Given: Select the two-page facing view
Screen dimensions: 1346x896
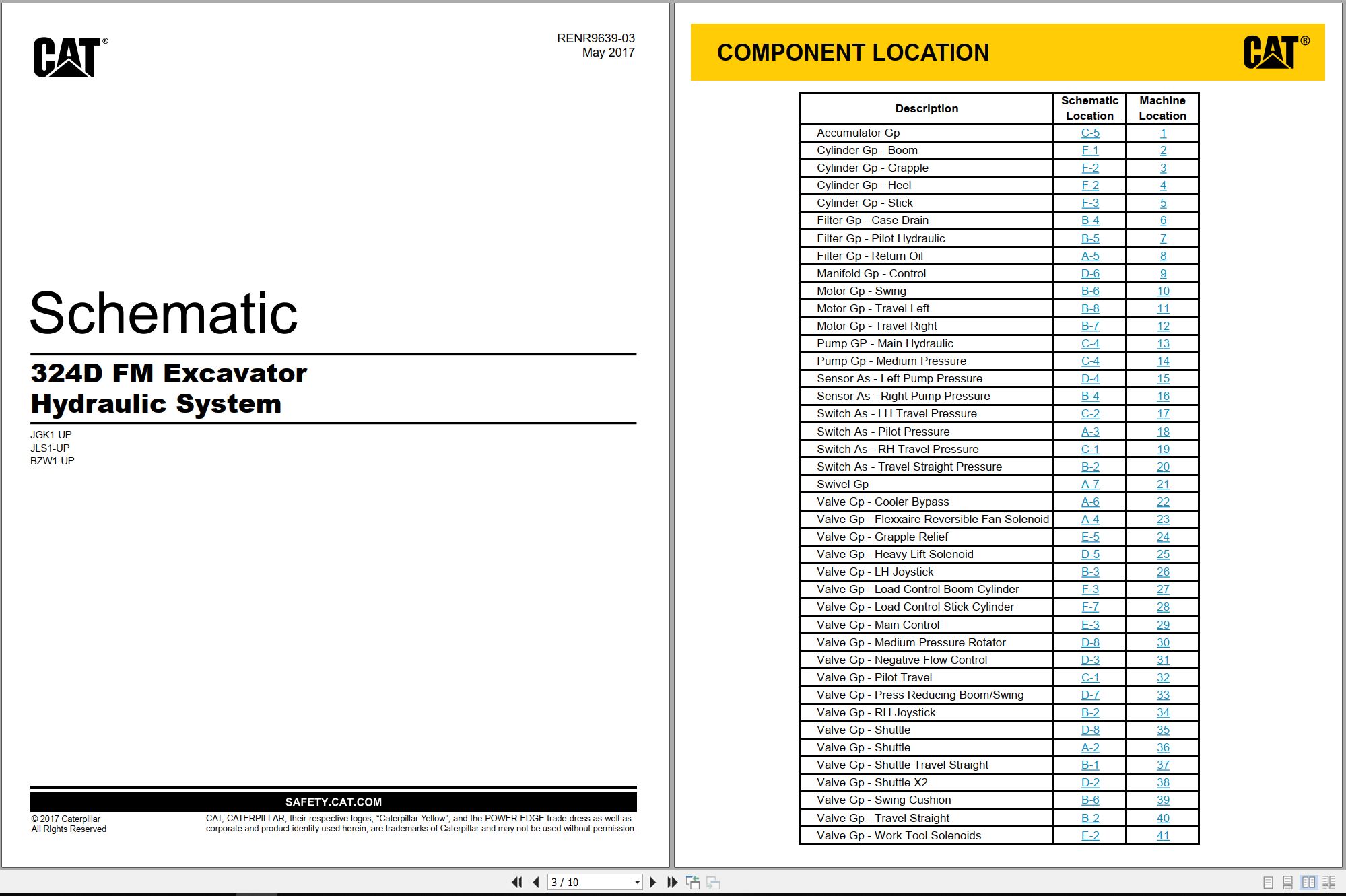Looking at the screenshot, I should click(x=1308, y=882).
